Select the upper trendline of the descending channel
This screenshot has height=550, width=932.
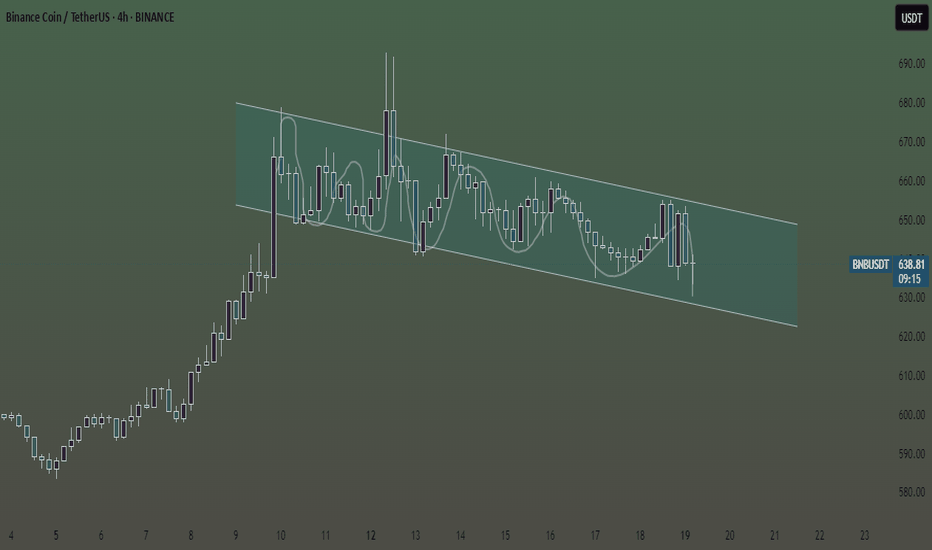517,164
